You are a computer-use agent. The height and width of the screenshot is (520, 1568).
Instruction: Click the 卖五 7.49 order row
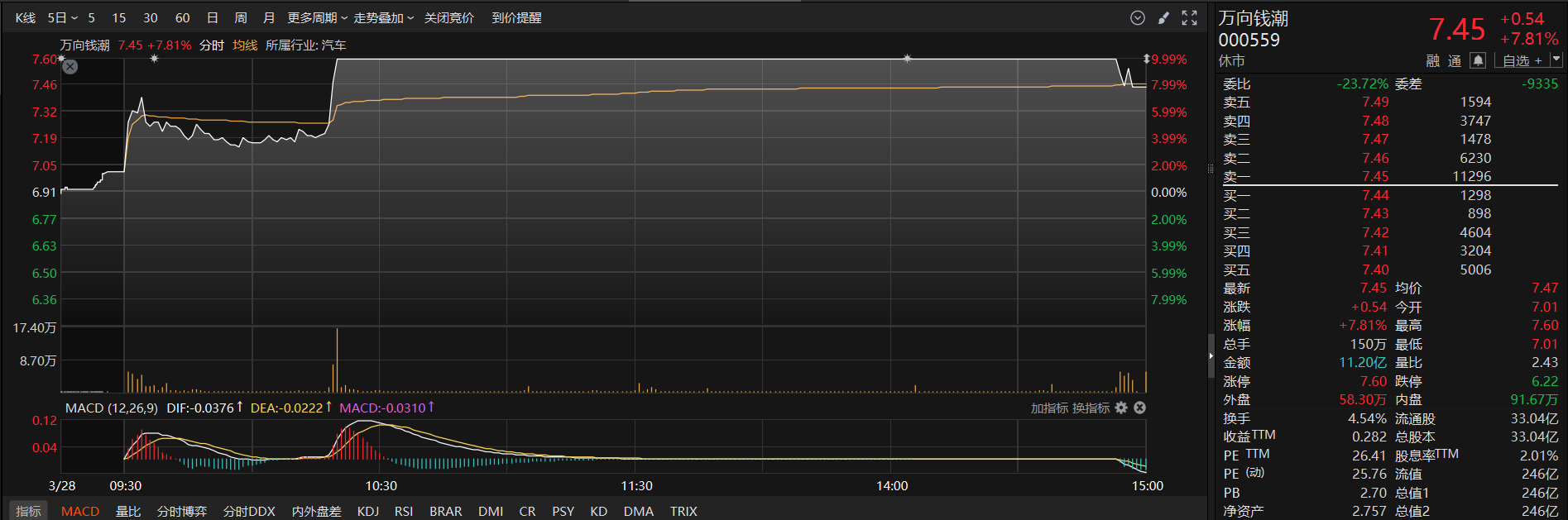[1391, 102]
